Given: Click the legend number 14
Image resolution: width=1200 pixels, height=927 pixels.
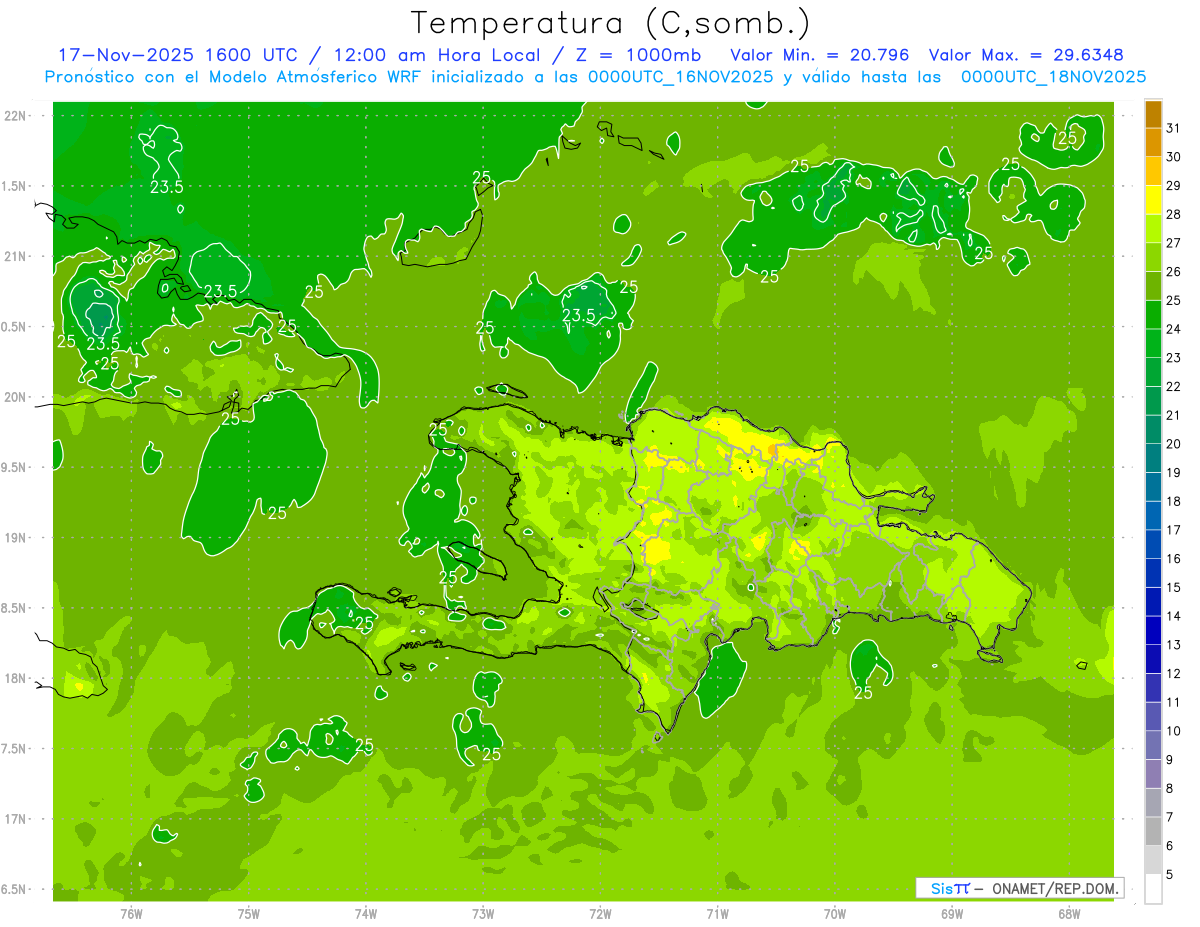Looking at the screenshot, I should coord(1173,616).
